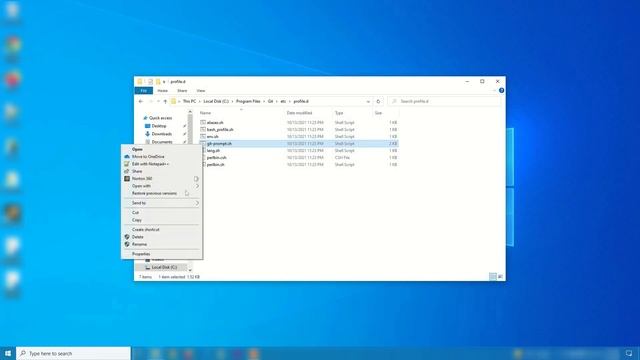
Task: Click the Properties icon in title bar
Action: click(x=150, y=82)
